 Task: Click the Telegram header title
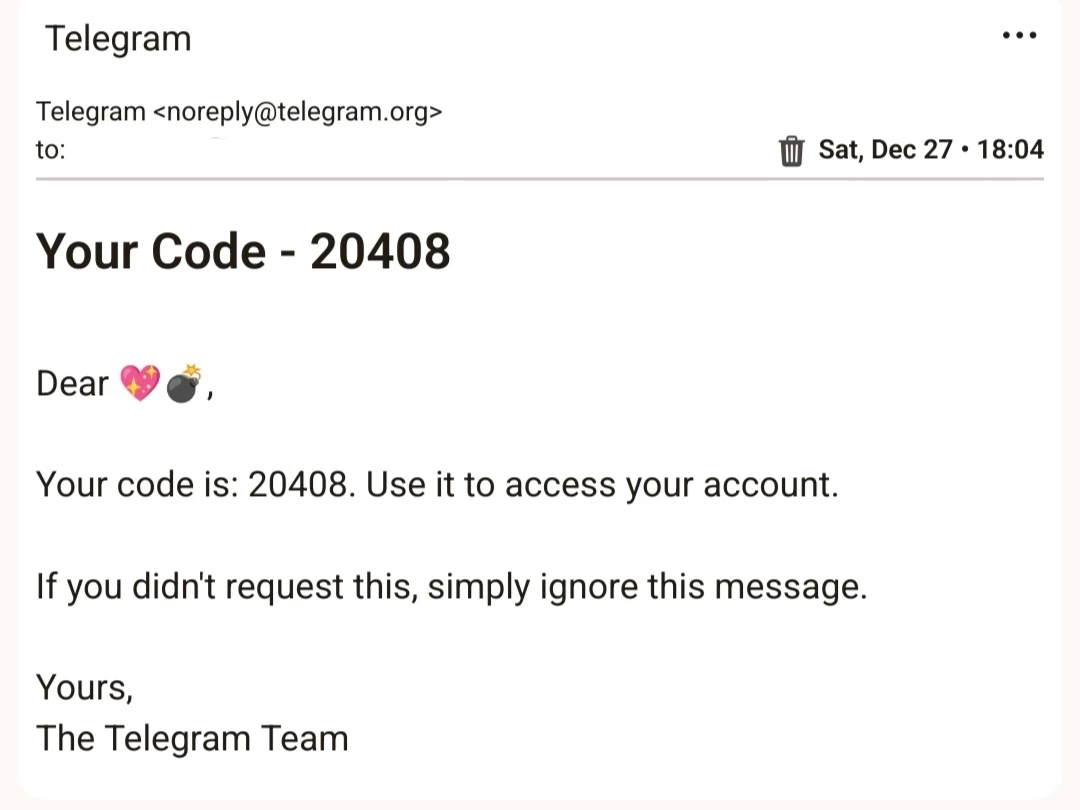point(118,38)
